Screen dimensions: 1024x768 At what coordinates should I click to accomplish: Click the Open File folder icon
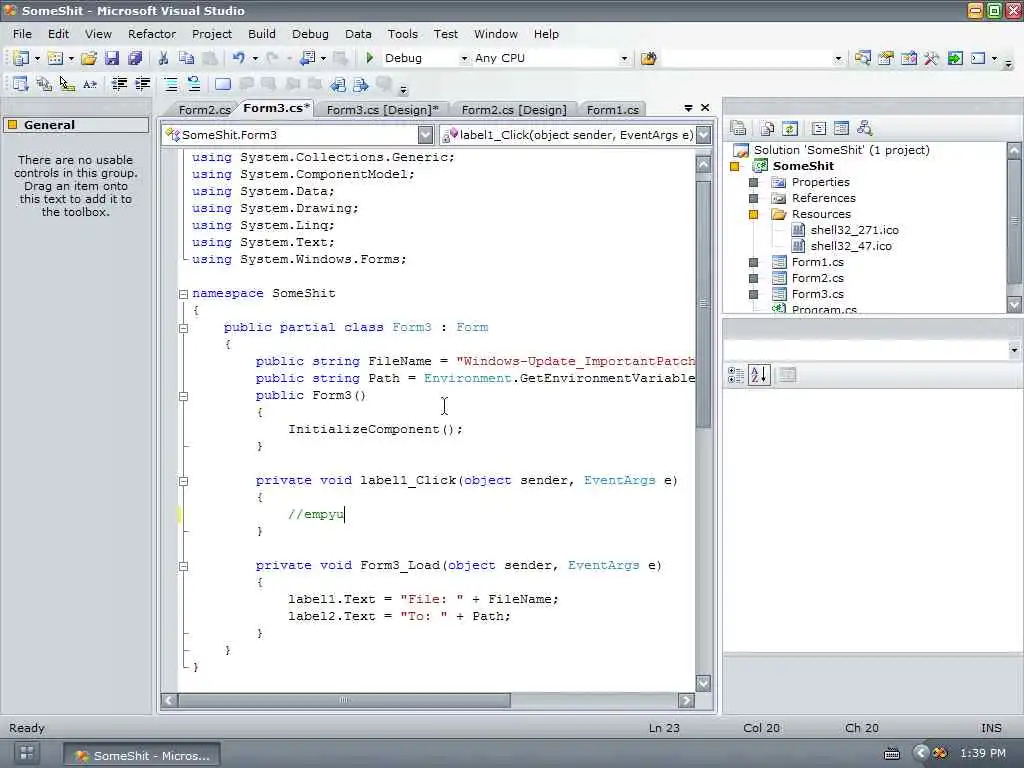89,58
